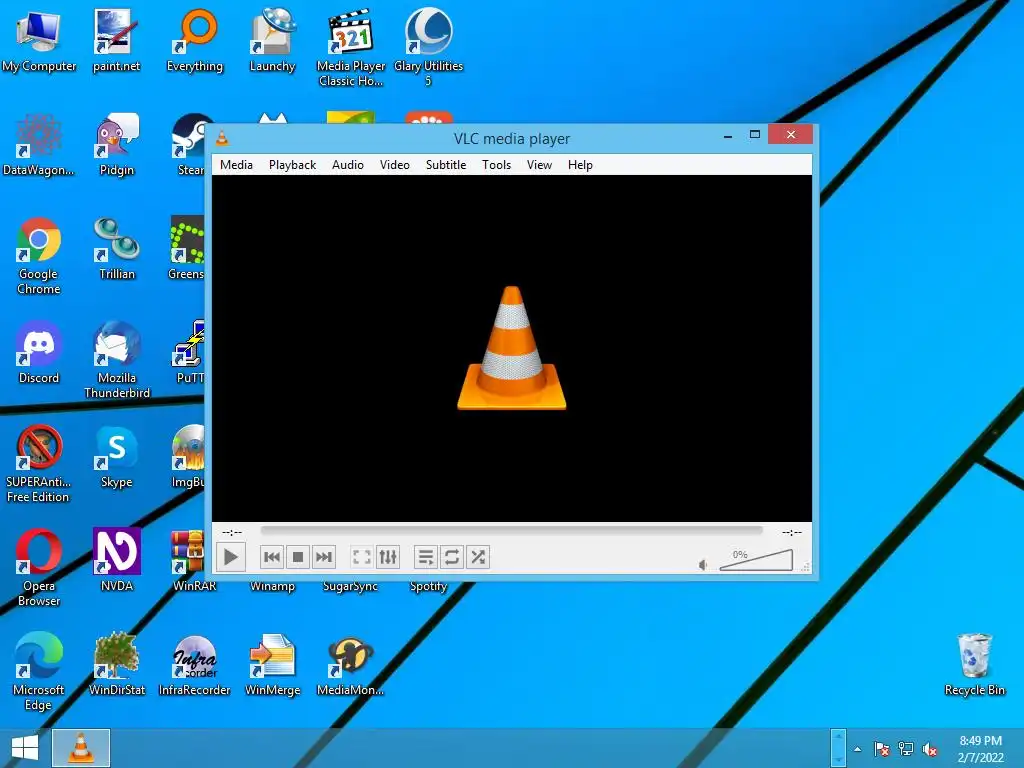Select My Computer desktop icon
This screenshot has width=1024, height=768.
click(x=39, y=41)
